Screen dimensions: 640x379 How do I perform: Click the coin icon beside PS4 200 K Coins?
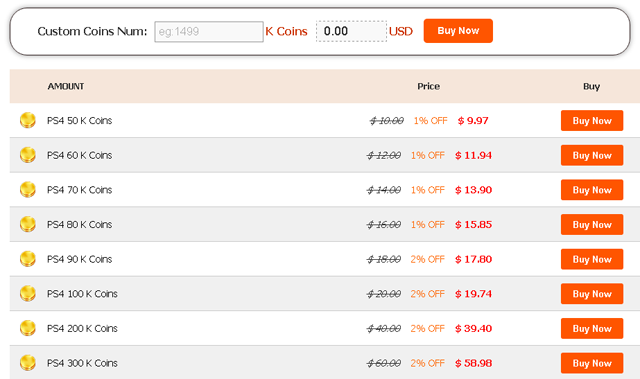pos(28,328)
